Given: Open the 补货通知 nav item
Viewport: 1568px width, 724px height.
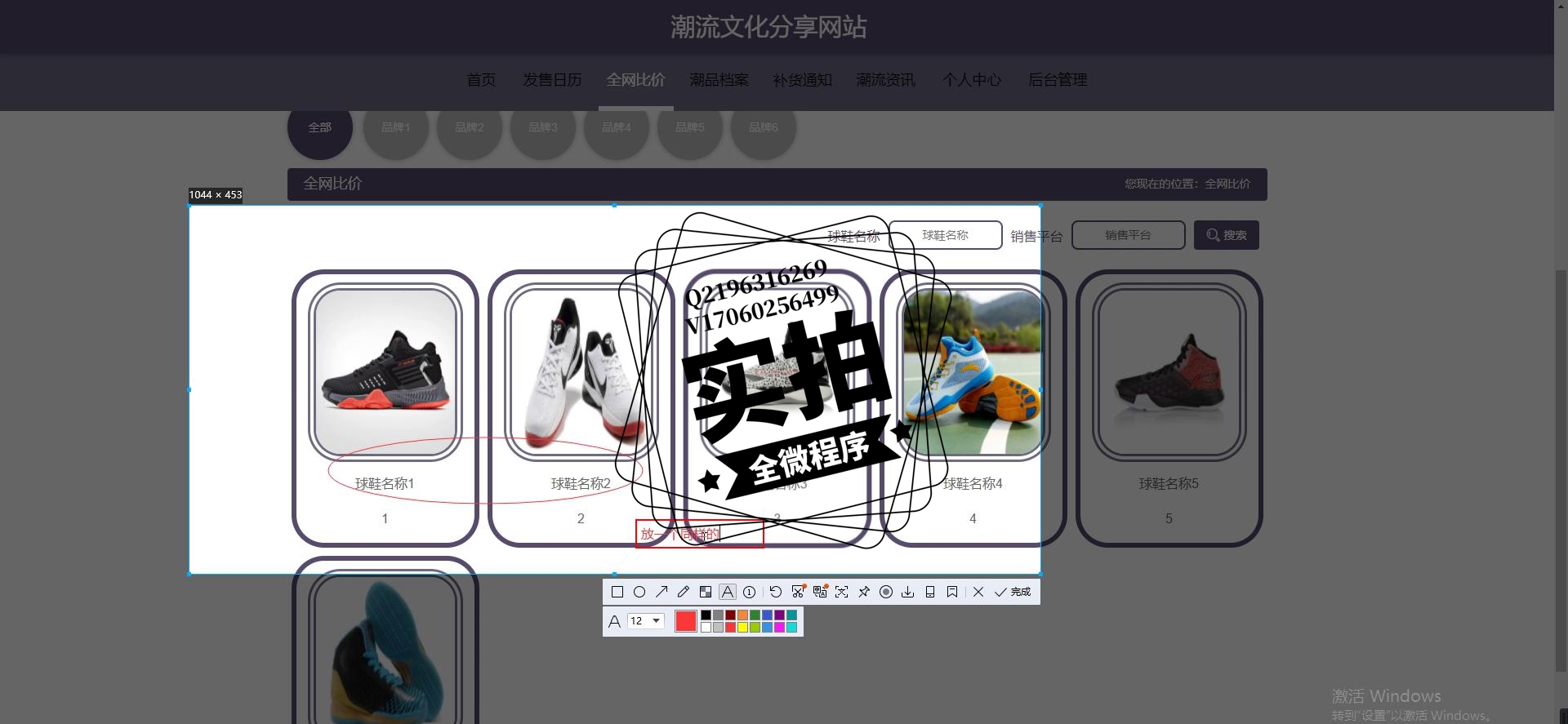Looking at the screenshot, I should click(x=802, y=80).
